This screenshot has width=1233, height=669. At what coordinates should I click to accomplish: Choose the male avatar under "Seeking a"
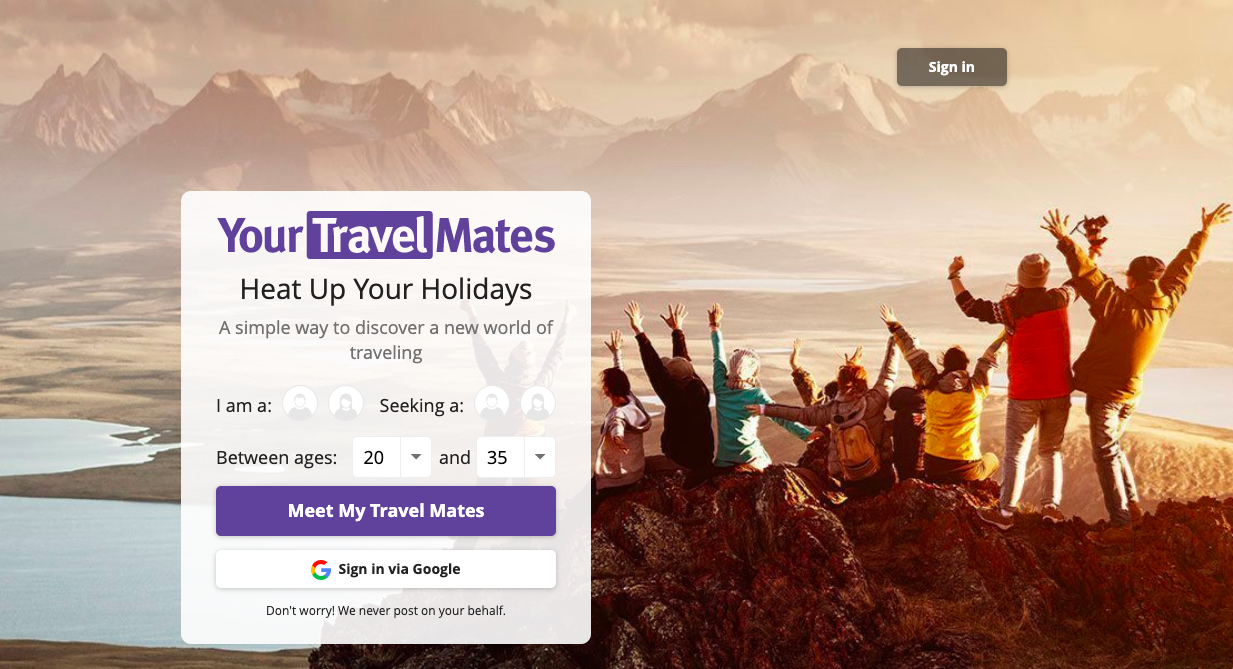coord(492,404)
